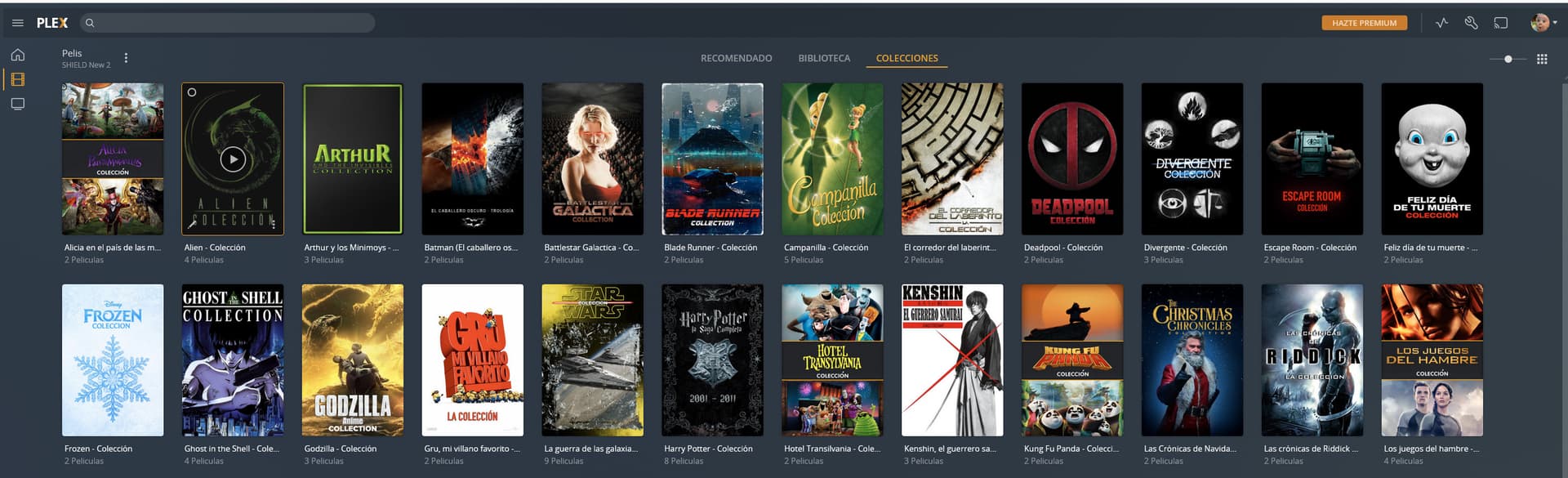Open the Blade Runner collection poster
This screenshot has width=1568, height=478.
pos(713,159)
